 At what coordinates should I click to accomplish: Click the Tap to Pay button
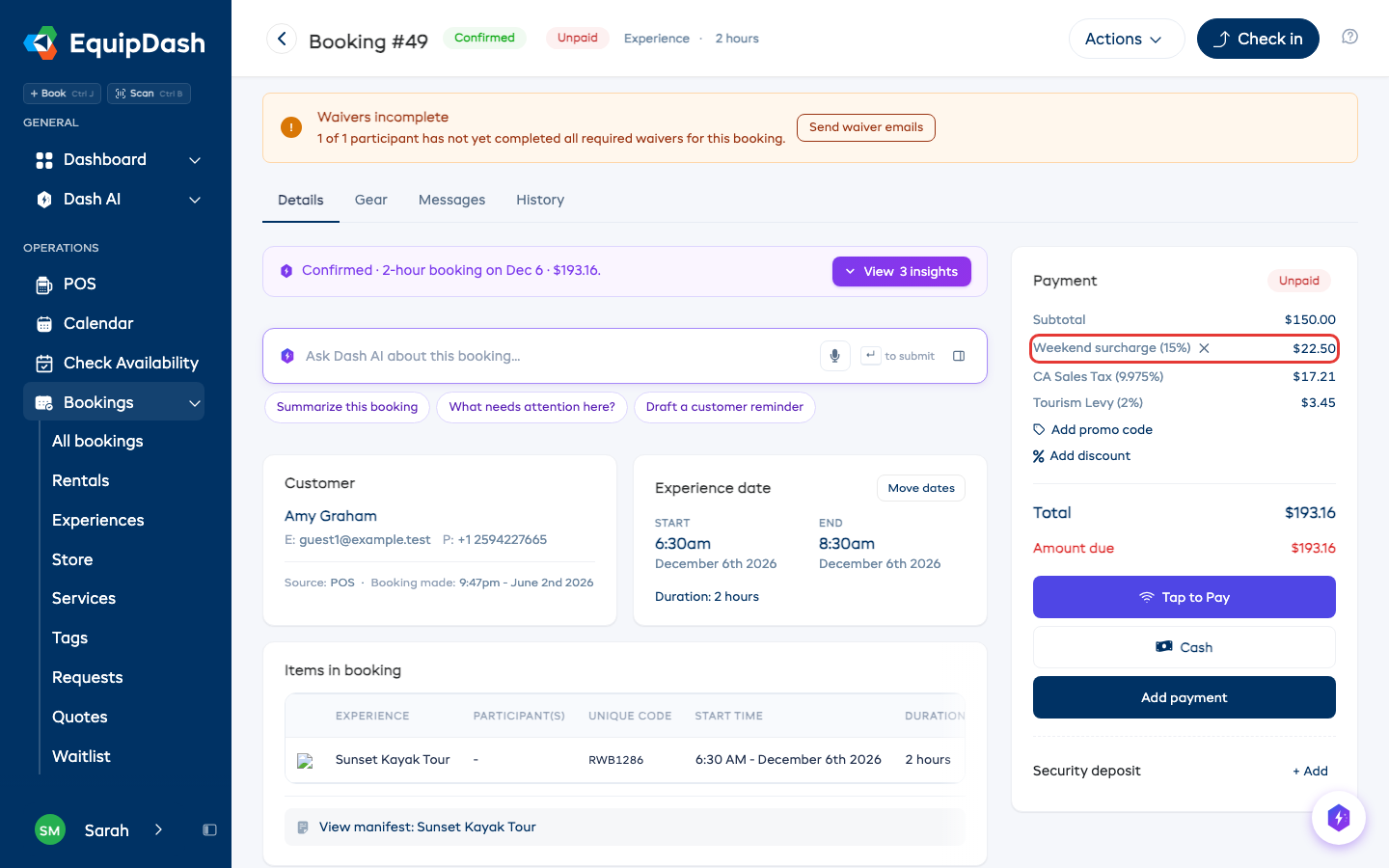coord(1185,597)
